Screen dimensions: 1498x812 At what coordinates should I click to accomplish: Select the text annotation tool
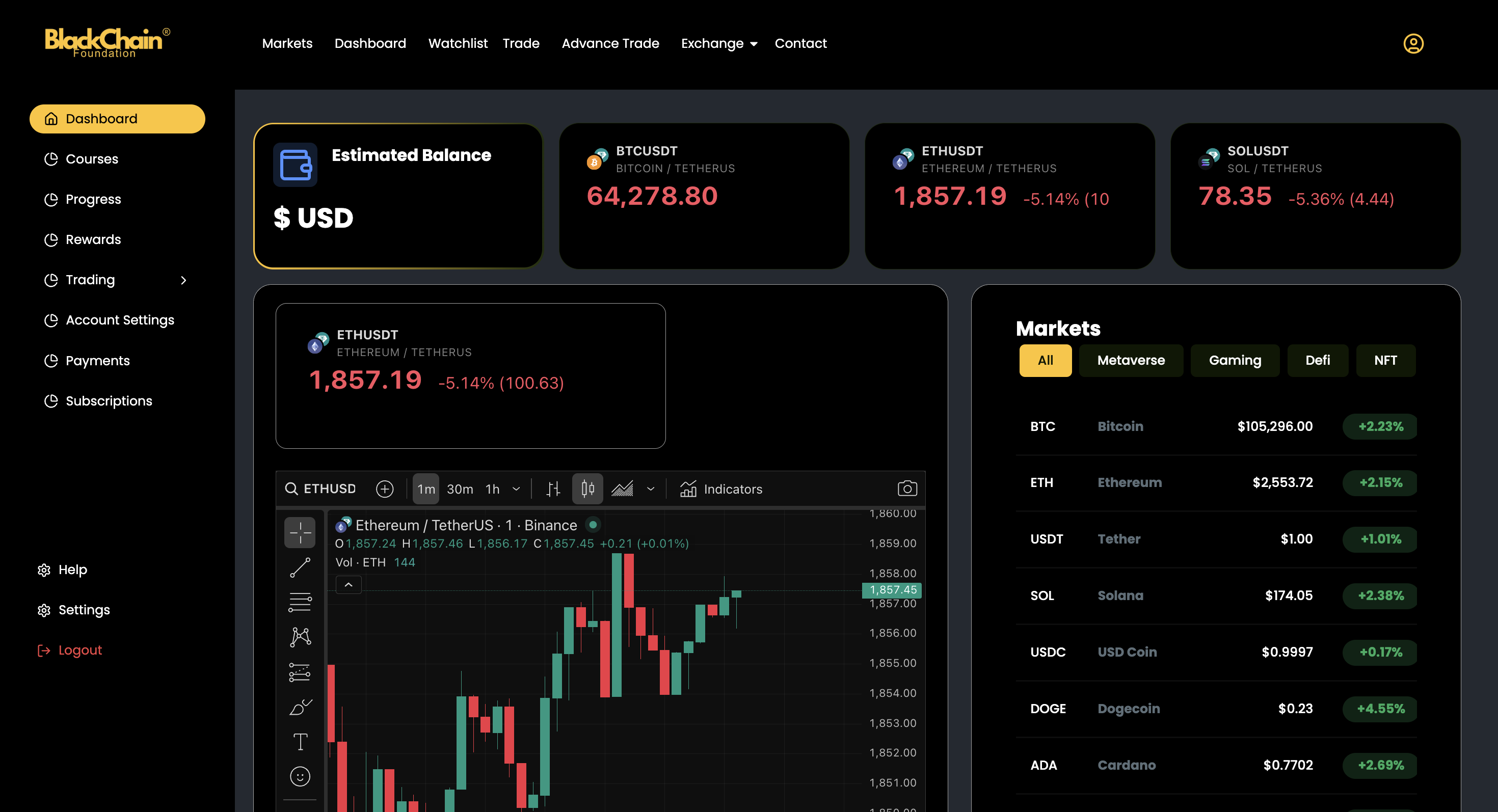pyautogui.click(x=300, y=741)
